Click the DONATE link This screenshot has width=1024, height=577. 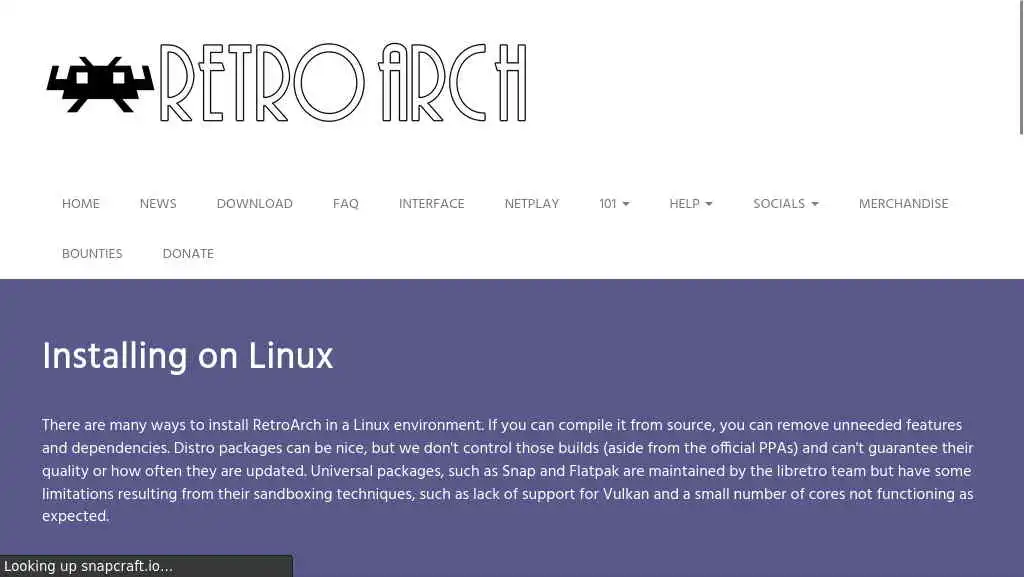[188, 253]
